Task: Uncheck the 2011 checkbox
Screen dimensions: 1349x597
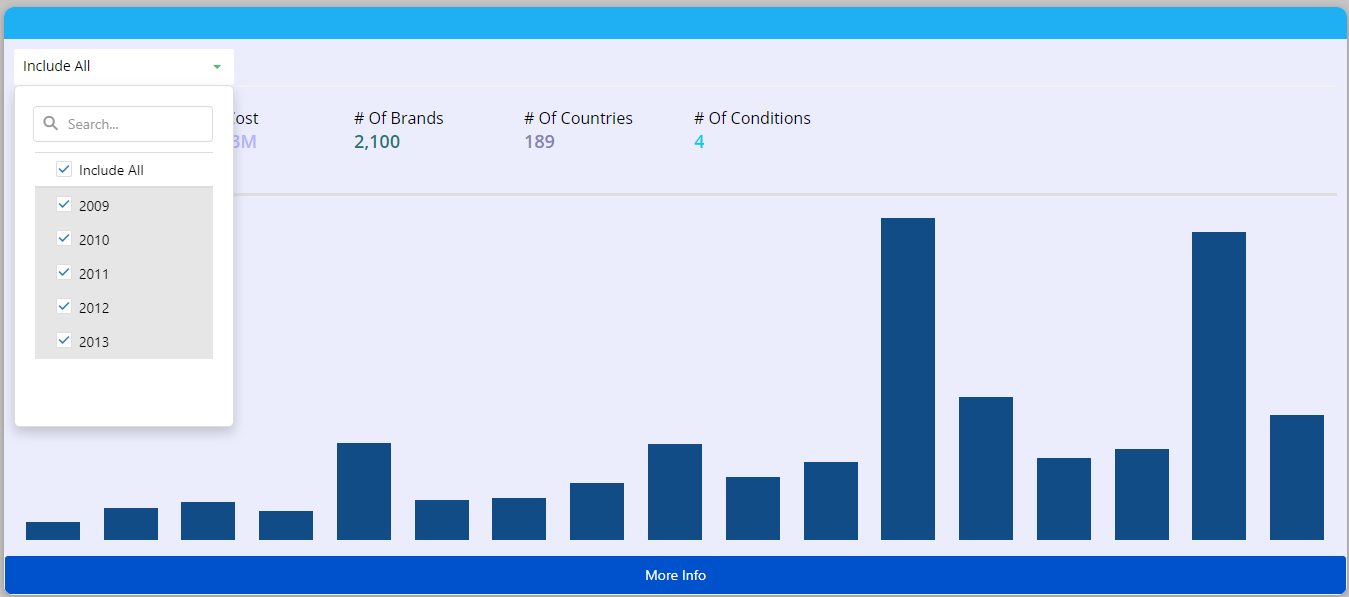Action: (64, 272)
